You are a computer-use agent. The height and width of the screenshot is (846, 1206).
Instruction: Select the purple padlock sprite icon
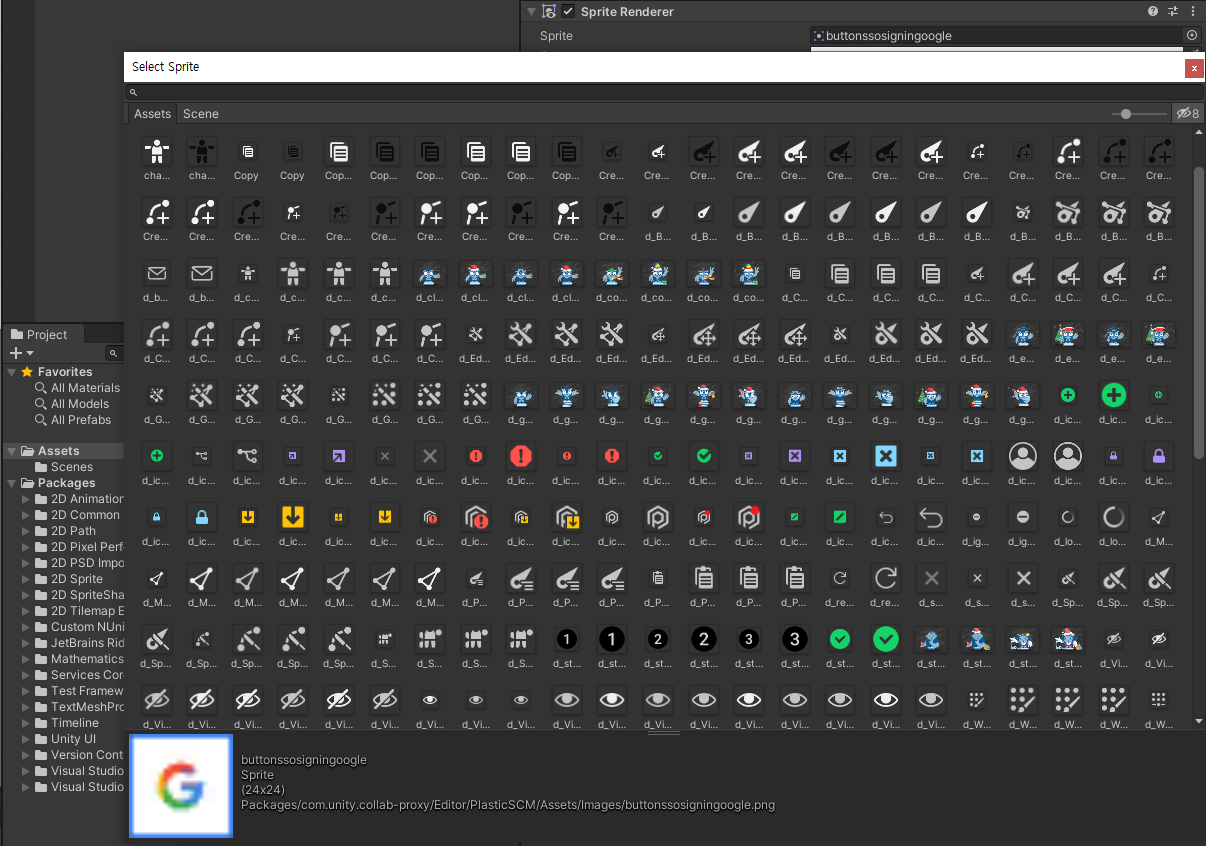pos(1158,455)
